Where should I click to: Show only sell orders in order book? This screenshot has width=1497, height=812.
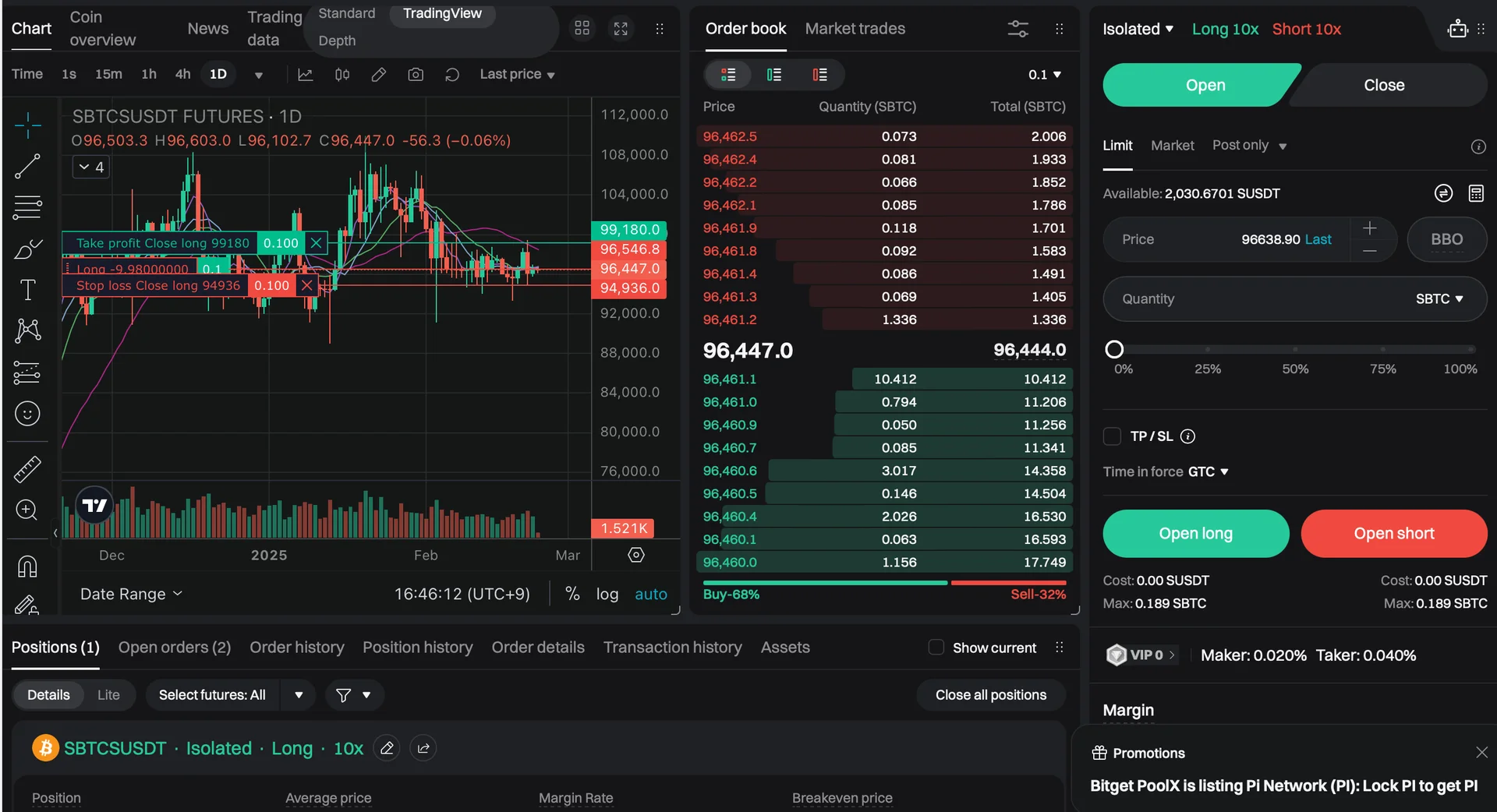tap(819, 75)
